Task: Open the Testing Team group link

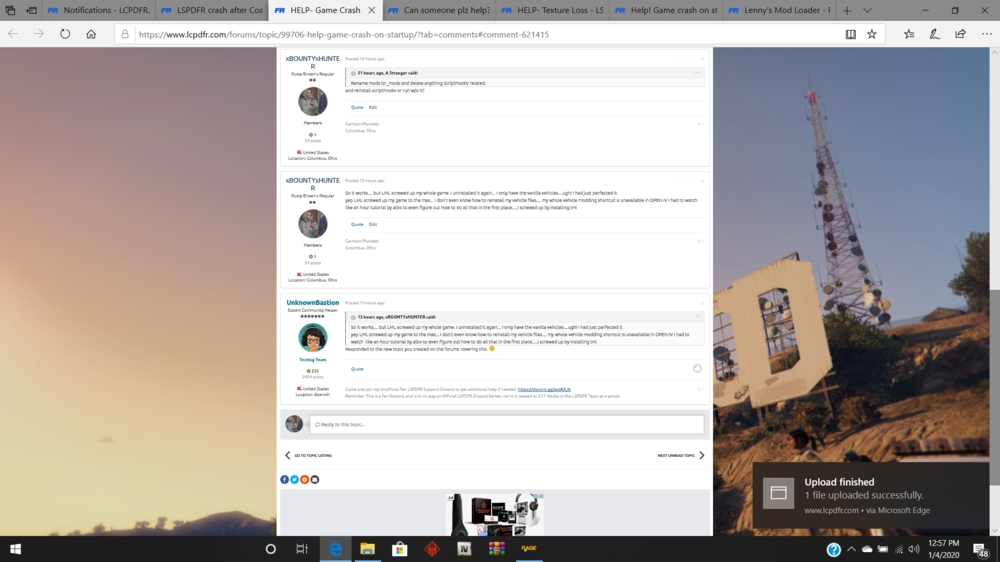Action: [x=312, y=360]
